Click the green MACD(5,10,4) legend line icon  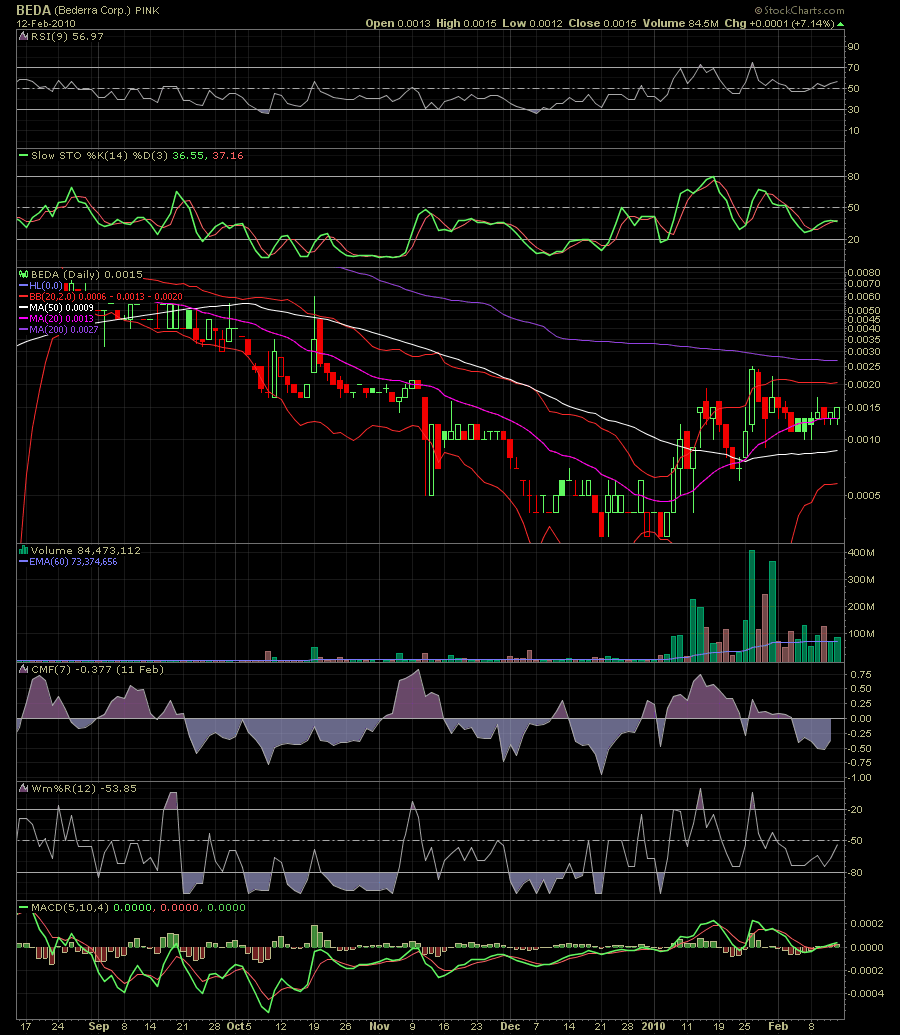pyautogui.click(x=24, y=908)
